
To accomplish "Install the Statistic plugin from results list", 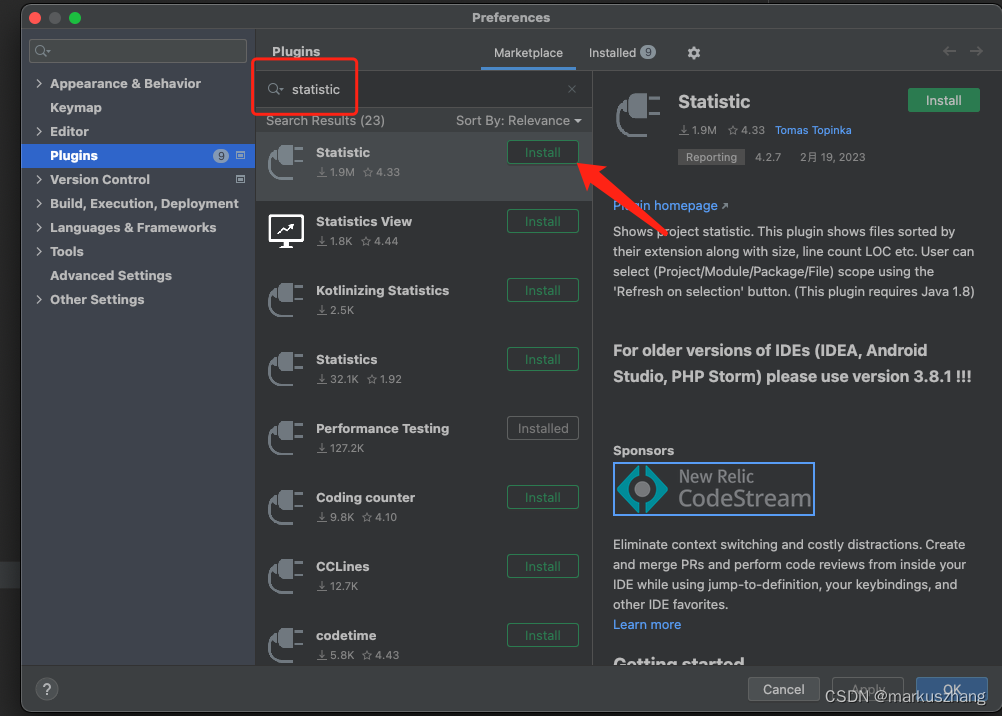I will point(543,152).
